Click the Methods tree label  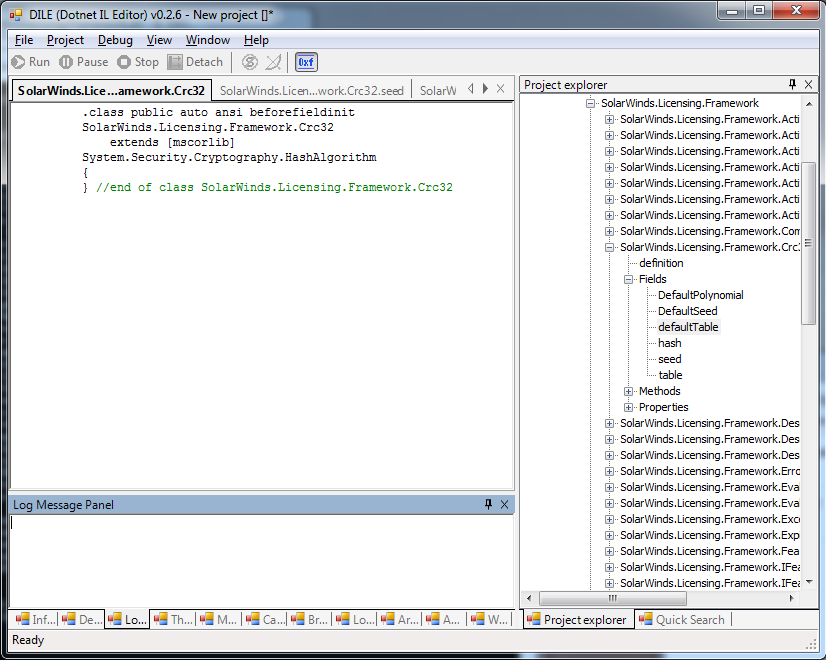[660, 391]
